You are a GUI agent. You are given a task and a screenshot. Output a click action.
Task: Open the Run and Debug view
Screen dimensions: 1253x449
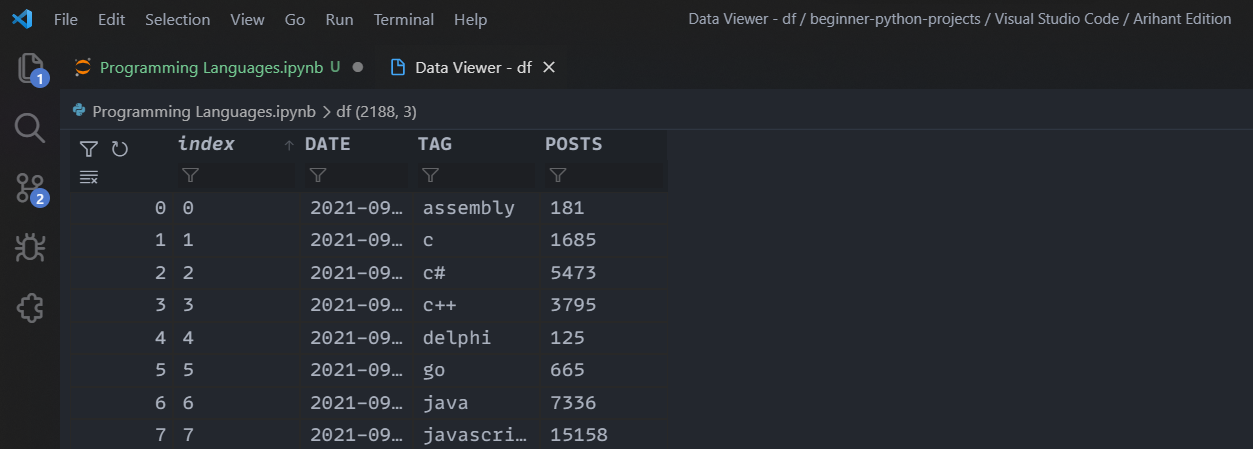pyautogui.click(x=30, y=248)
